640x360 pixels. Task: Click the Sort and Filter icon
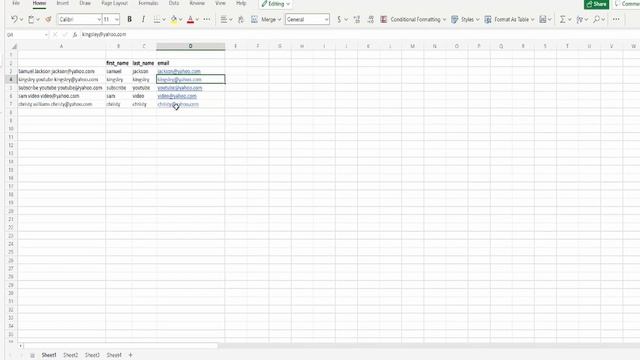pyautogui.click(x=580, y=19)
